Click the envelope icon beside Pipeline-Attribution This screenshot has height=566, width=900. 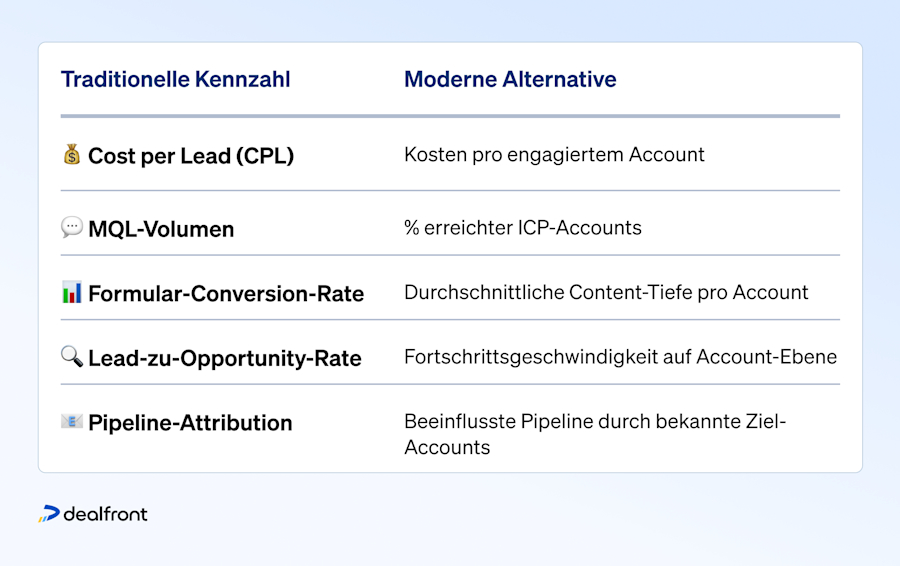click(72, 421)
